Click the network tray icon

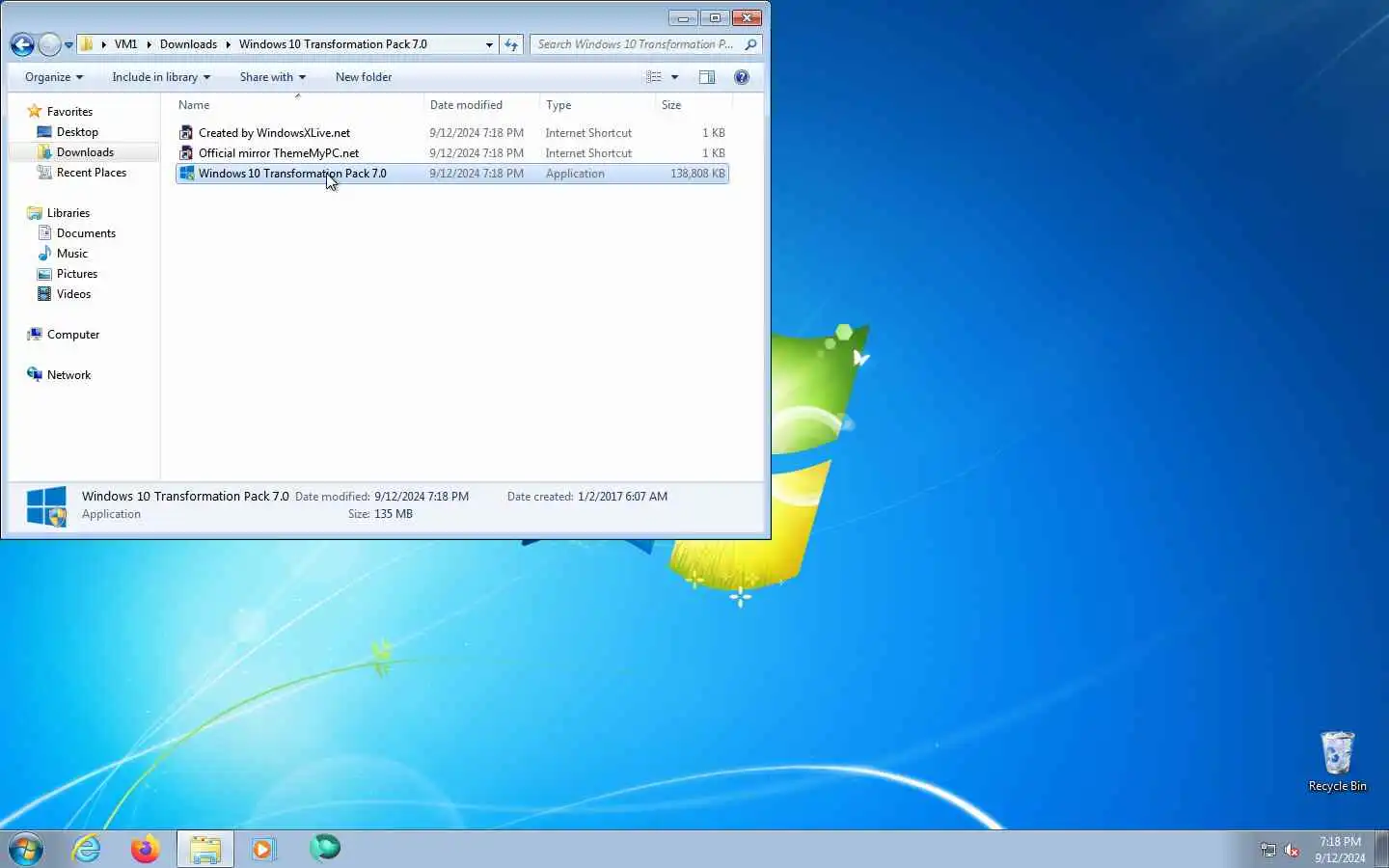tap(1267, 850)
